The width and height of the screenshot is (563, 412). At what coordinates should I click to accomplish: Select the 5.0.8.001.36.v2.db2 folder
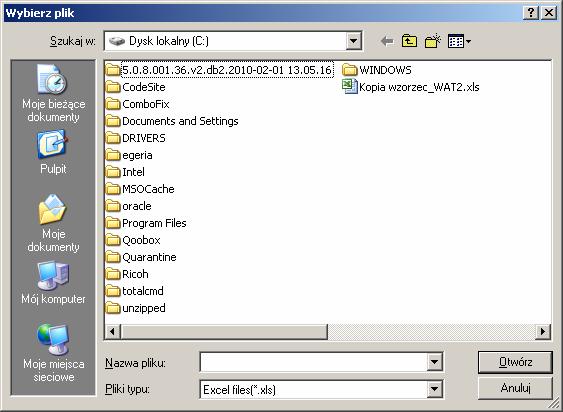pyautogui.click(x=220, y=70)
